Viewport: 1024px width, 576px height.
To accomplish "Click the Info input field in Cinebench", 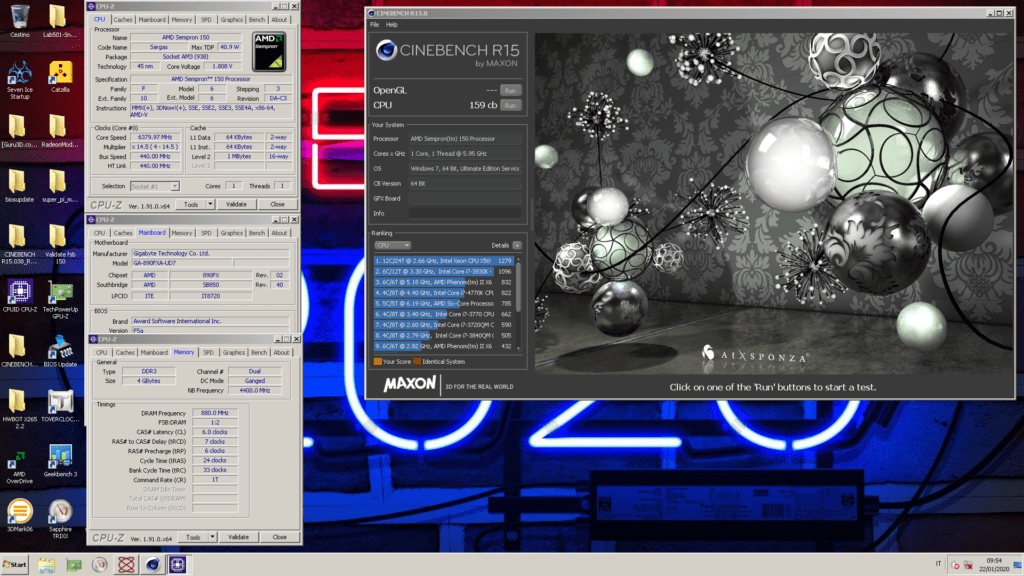I will pos(465,214).
